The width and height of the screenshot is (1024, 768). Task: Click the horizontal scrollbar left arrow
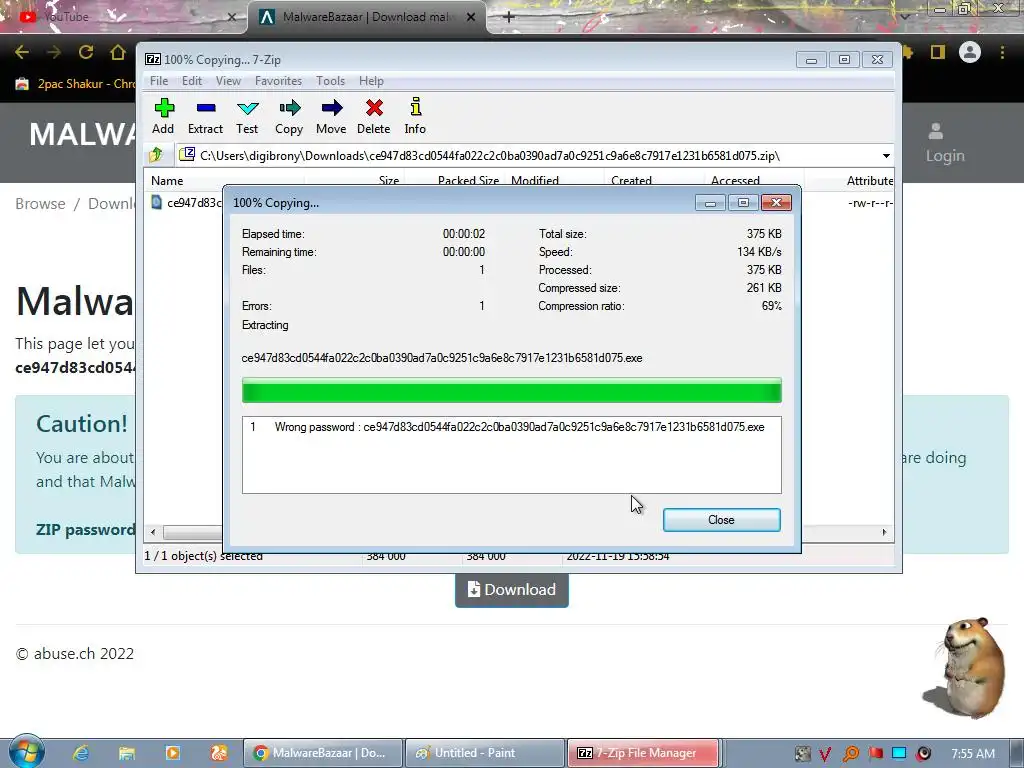click(153, 532)
